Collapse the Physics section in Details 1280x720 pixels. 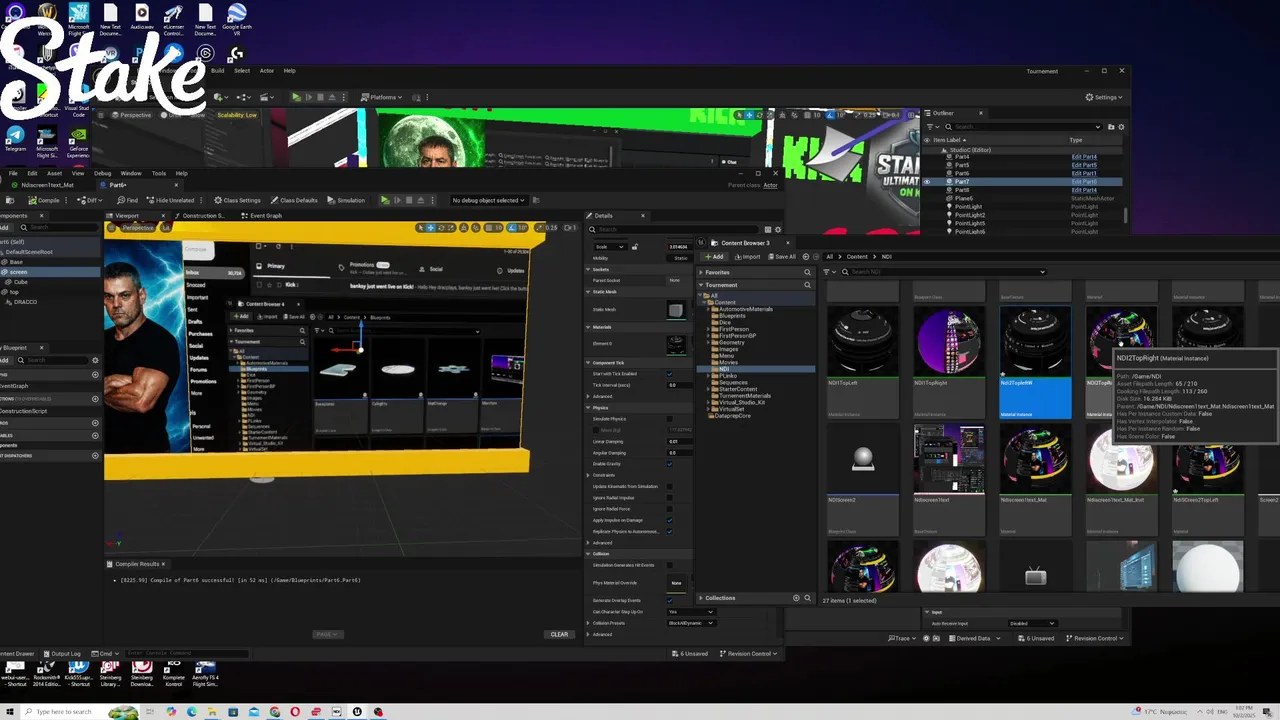click(589, 408)
